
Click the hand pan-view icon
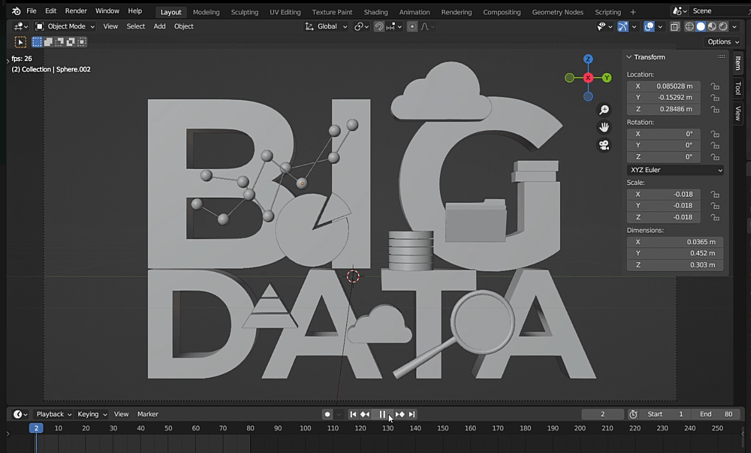click(604, 127)
